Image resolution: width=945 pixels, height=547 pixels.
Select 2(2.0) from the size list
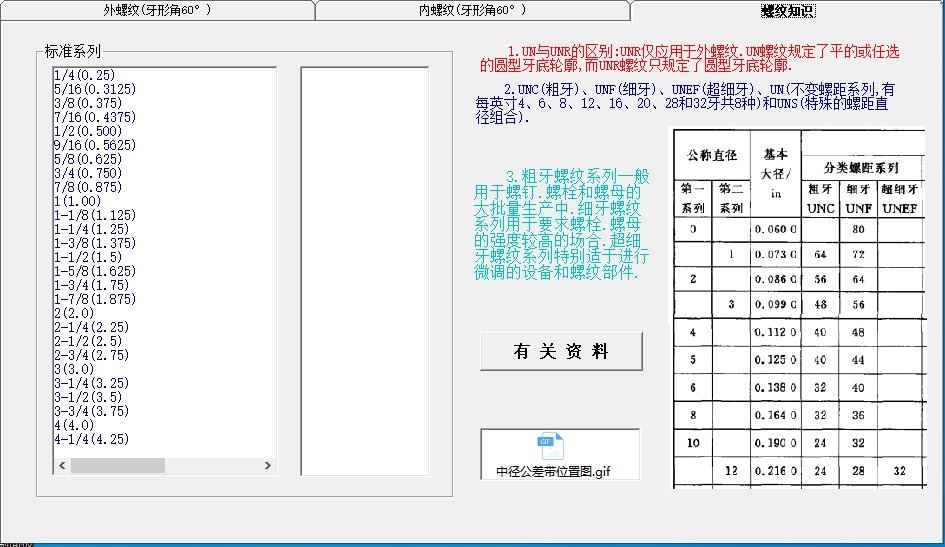click(77, 313)
